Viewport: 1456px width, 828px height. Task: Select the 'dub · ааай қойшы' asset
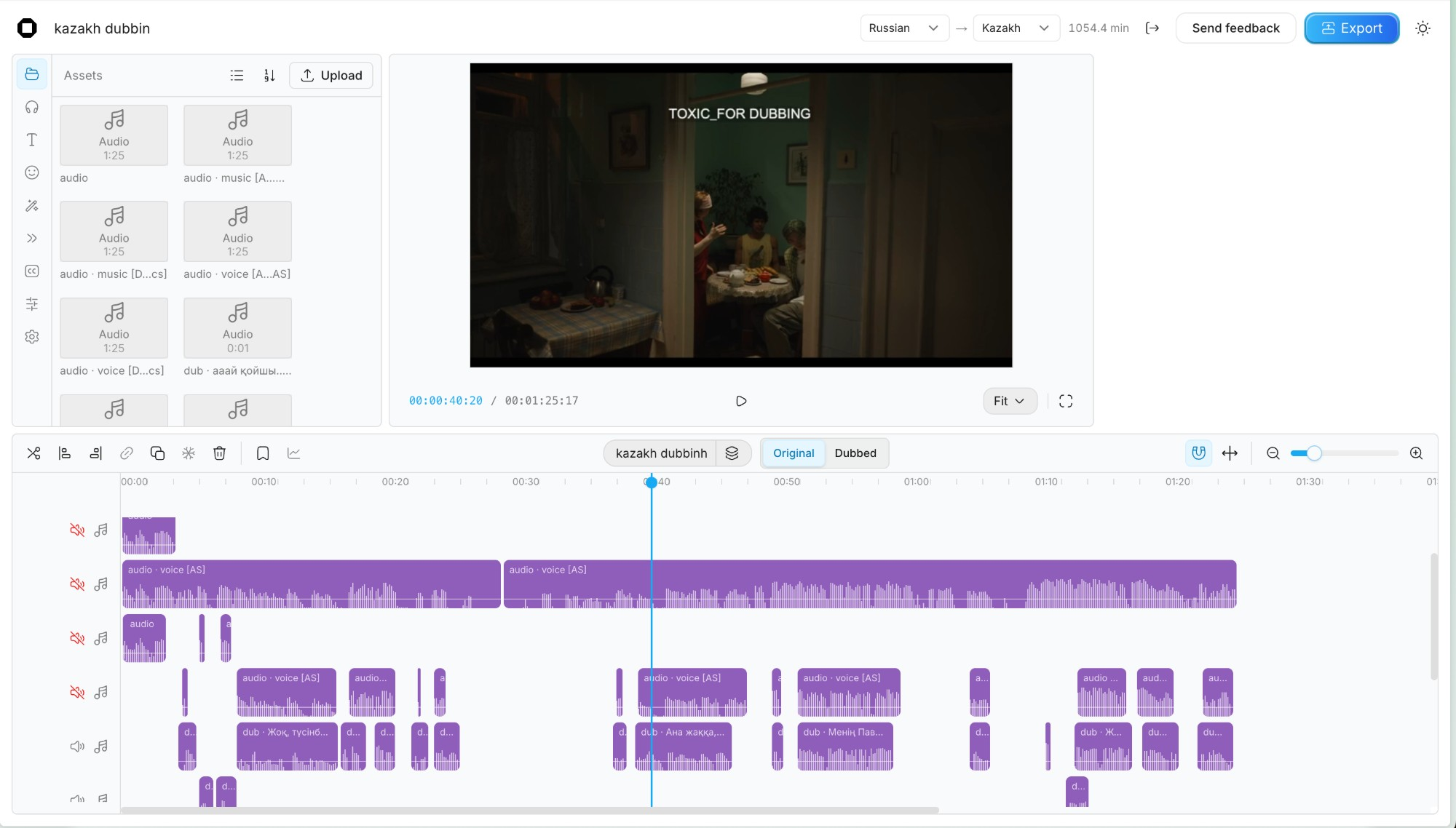[237, 328]
